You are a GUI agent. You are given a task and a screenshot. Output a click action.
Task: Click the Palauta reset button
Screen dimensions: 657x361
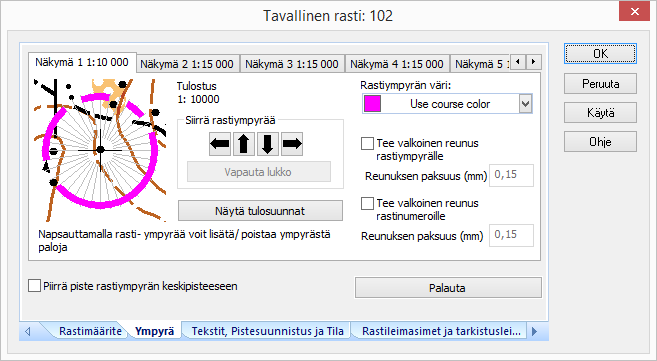click(x=448, y=288)
